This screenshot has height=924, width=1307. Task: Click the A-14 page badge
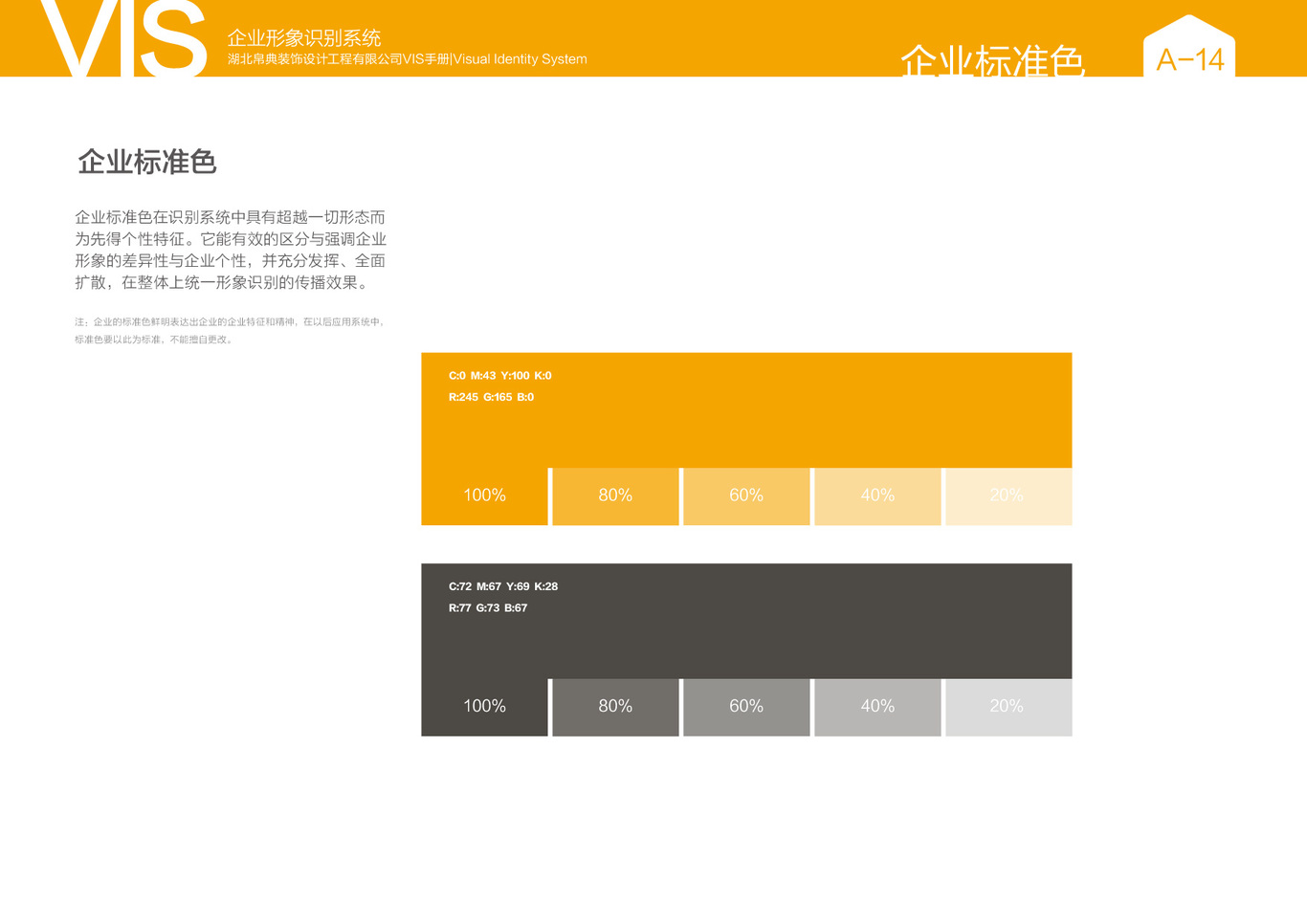pos(1189,48)
